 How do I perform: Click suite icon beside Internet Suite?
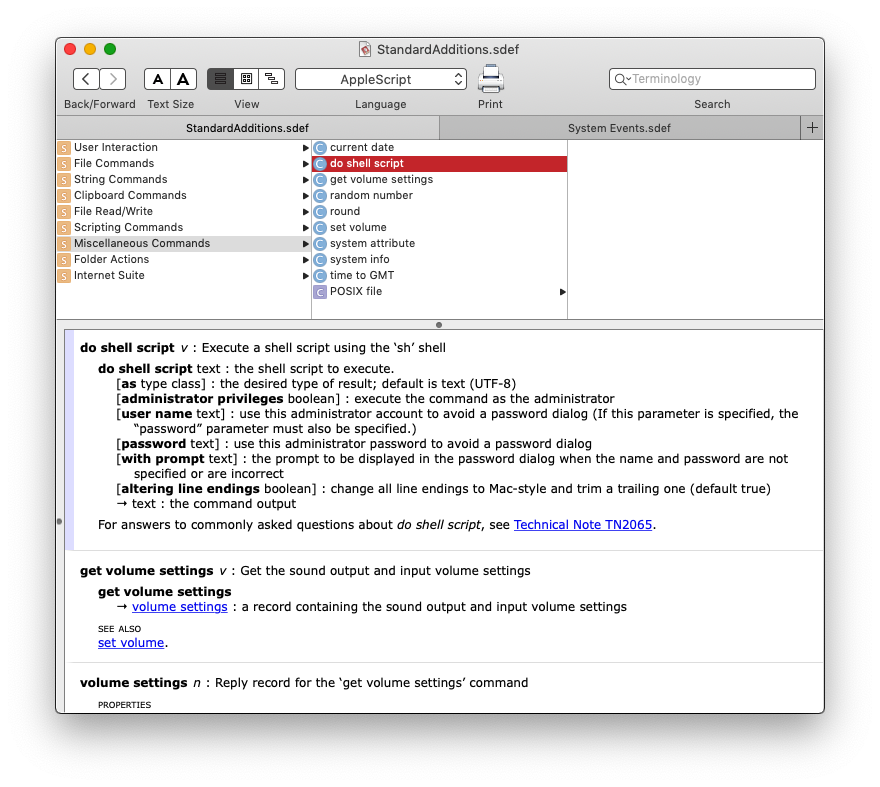(64, 276)
